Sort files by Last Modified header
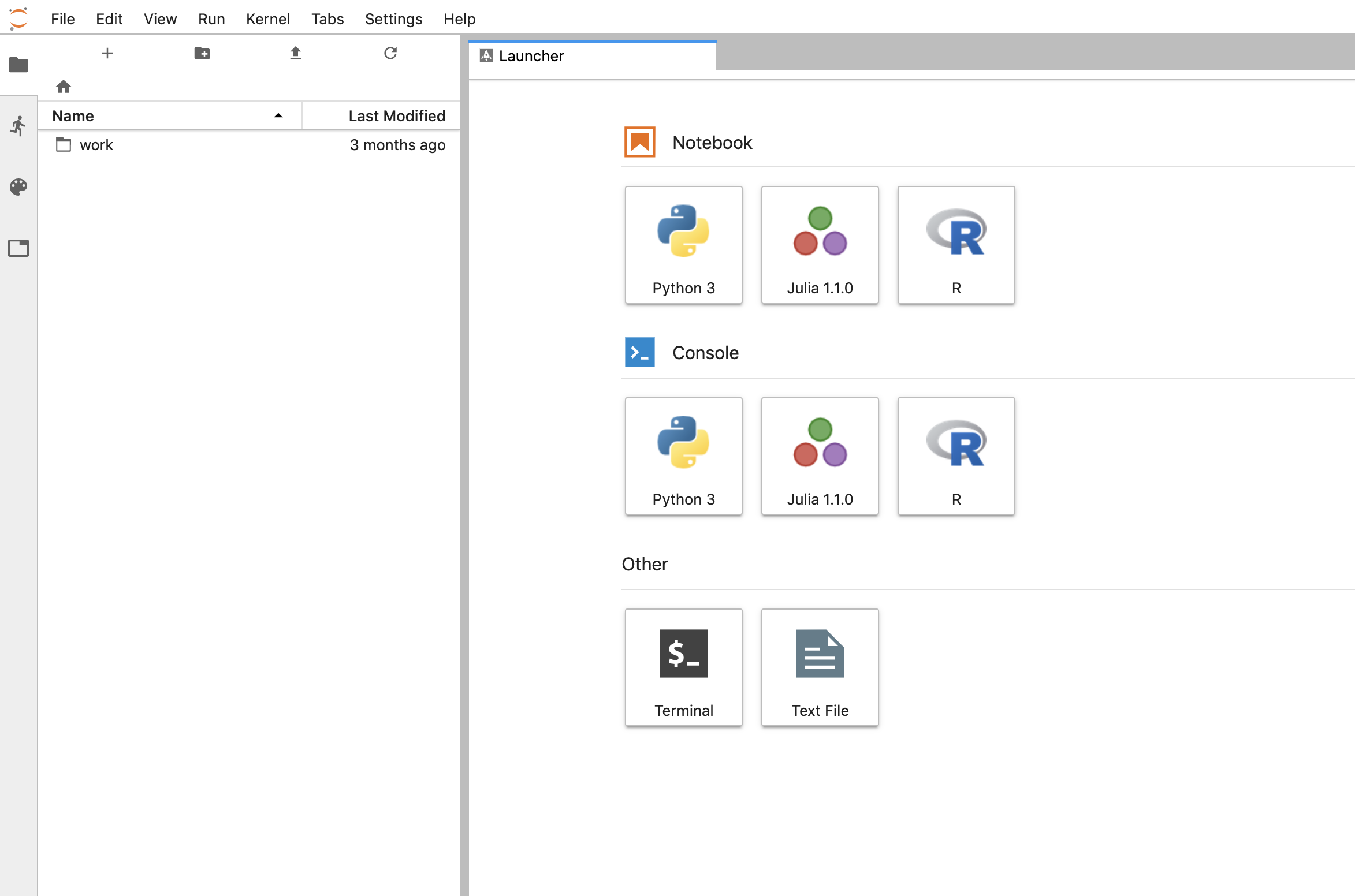This screenshot has height=896, width=1355. 381,116
